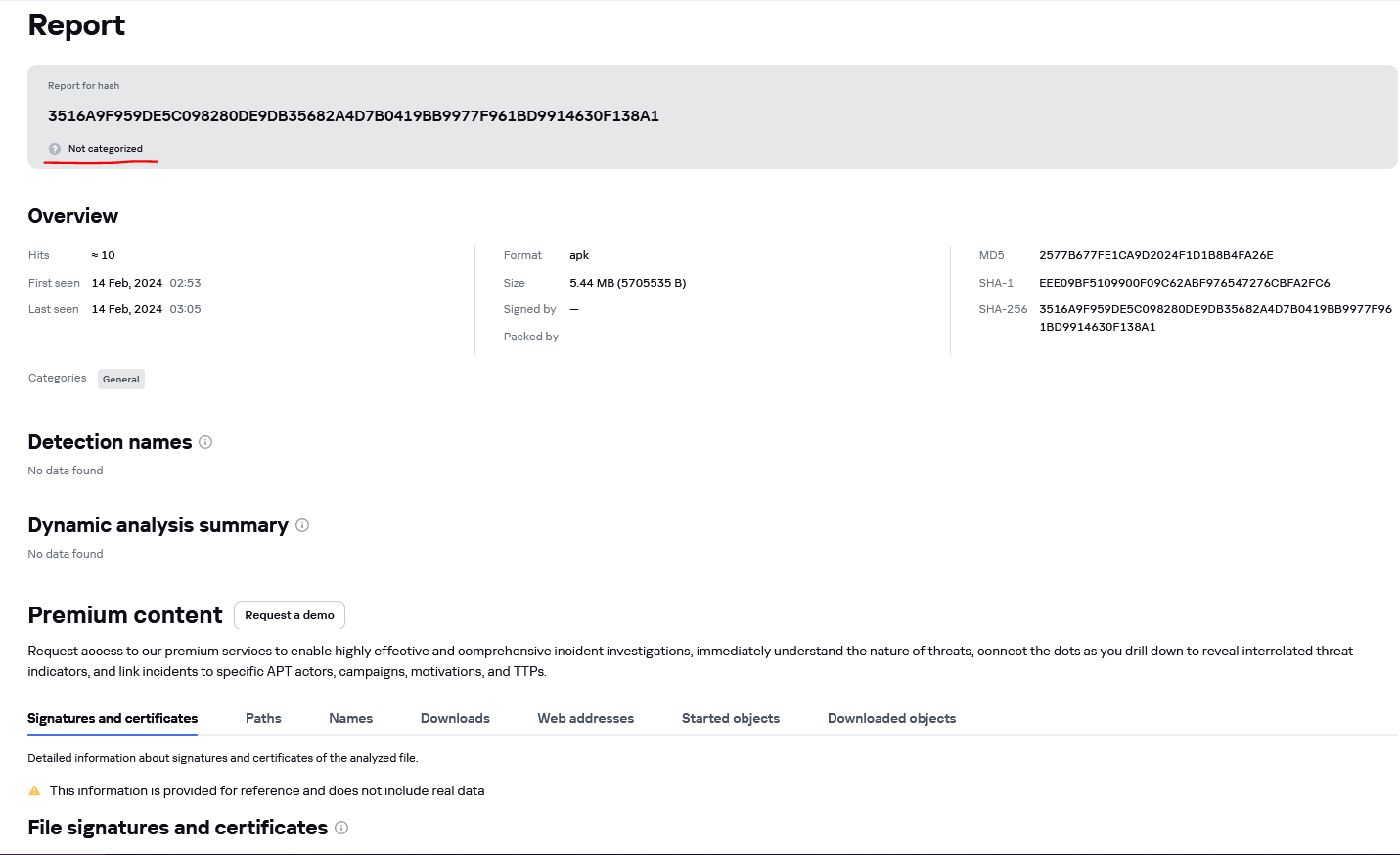Switch to the Paths tab
Screen dimensions: 1400x855
(263, 718)
